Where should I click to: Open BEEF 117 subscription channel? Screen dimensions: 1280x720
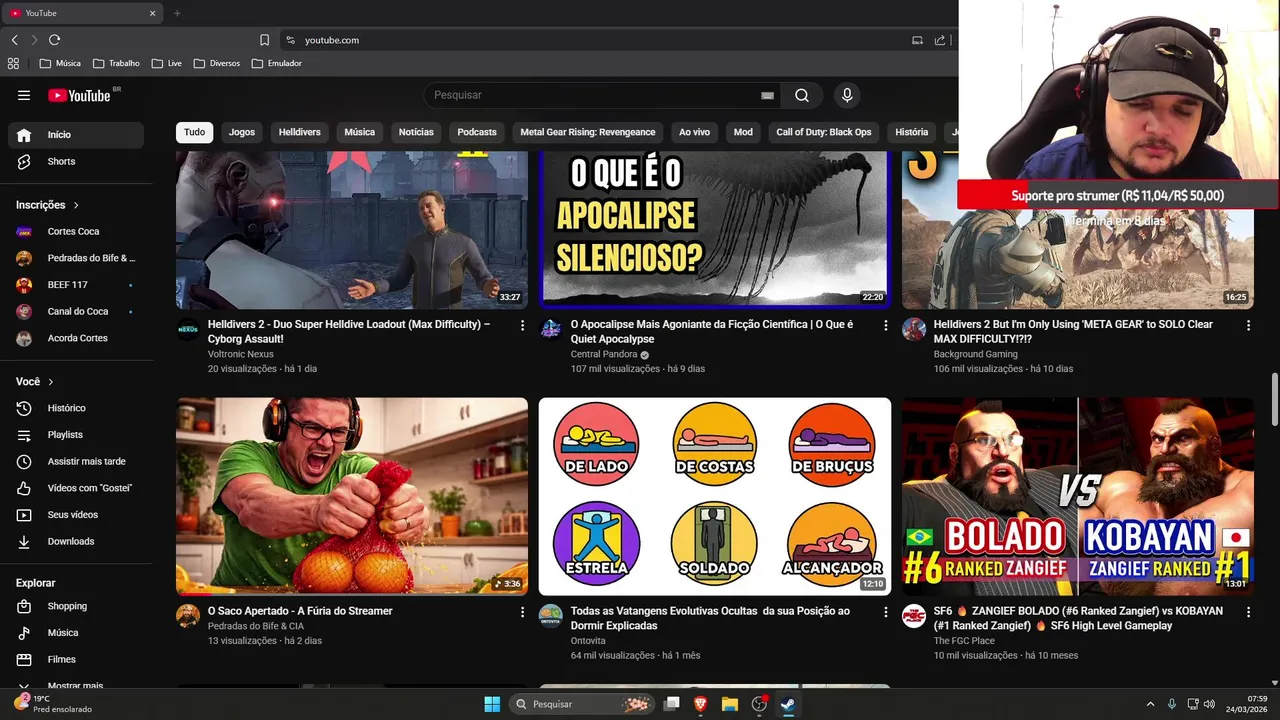[76, 285]
